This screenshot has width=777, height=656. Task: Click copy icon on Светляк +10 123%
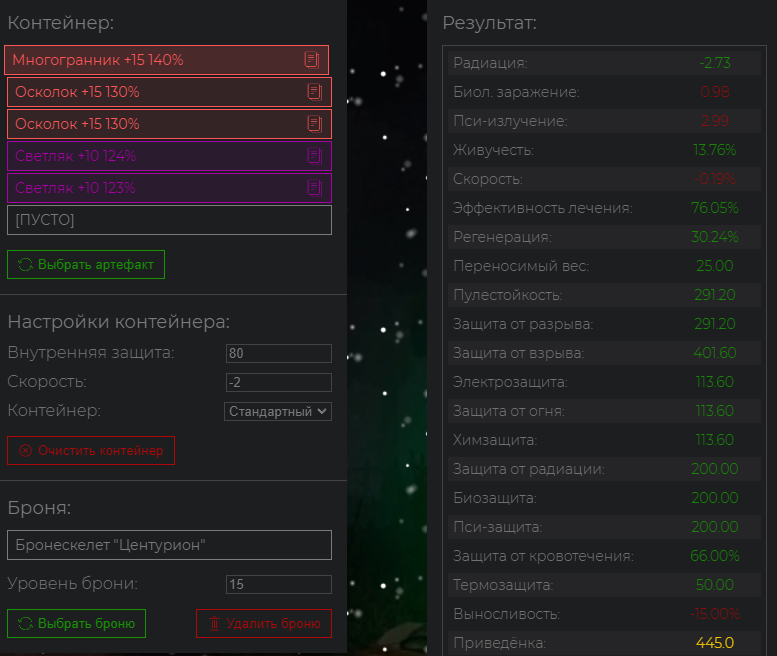[x=315, y=188]
